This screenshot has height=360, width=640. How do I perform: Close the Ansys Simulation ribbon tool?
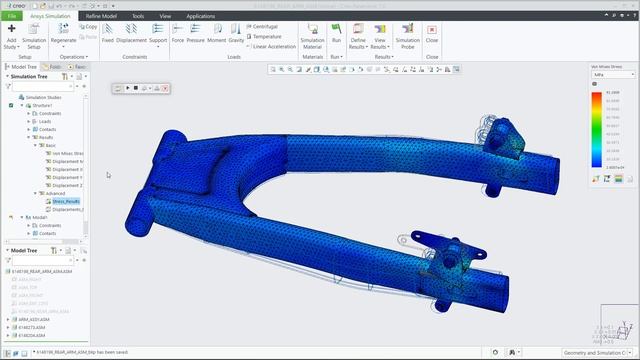(431, 33)
